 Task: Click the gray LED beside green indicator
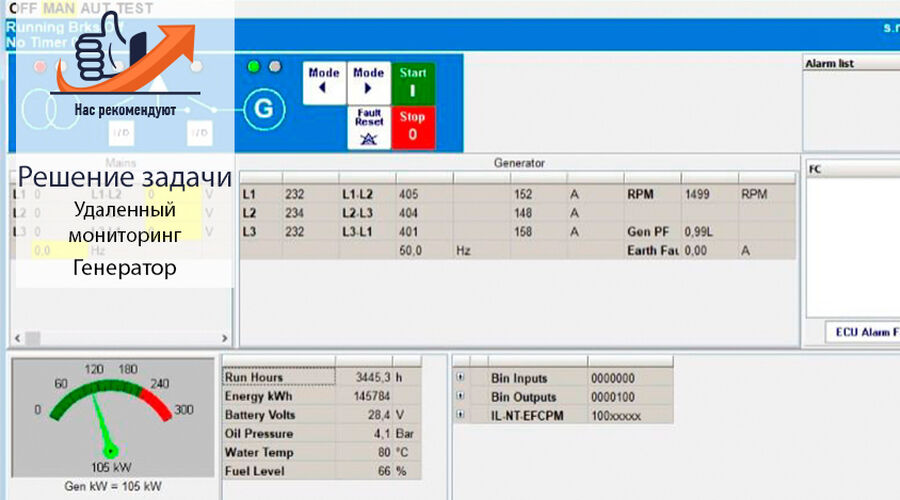pos(276,67)
